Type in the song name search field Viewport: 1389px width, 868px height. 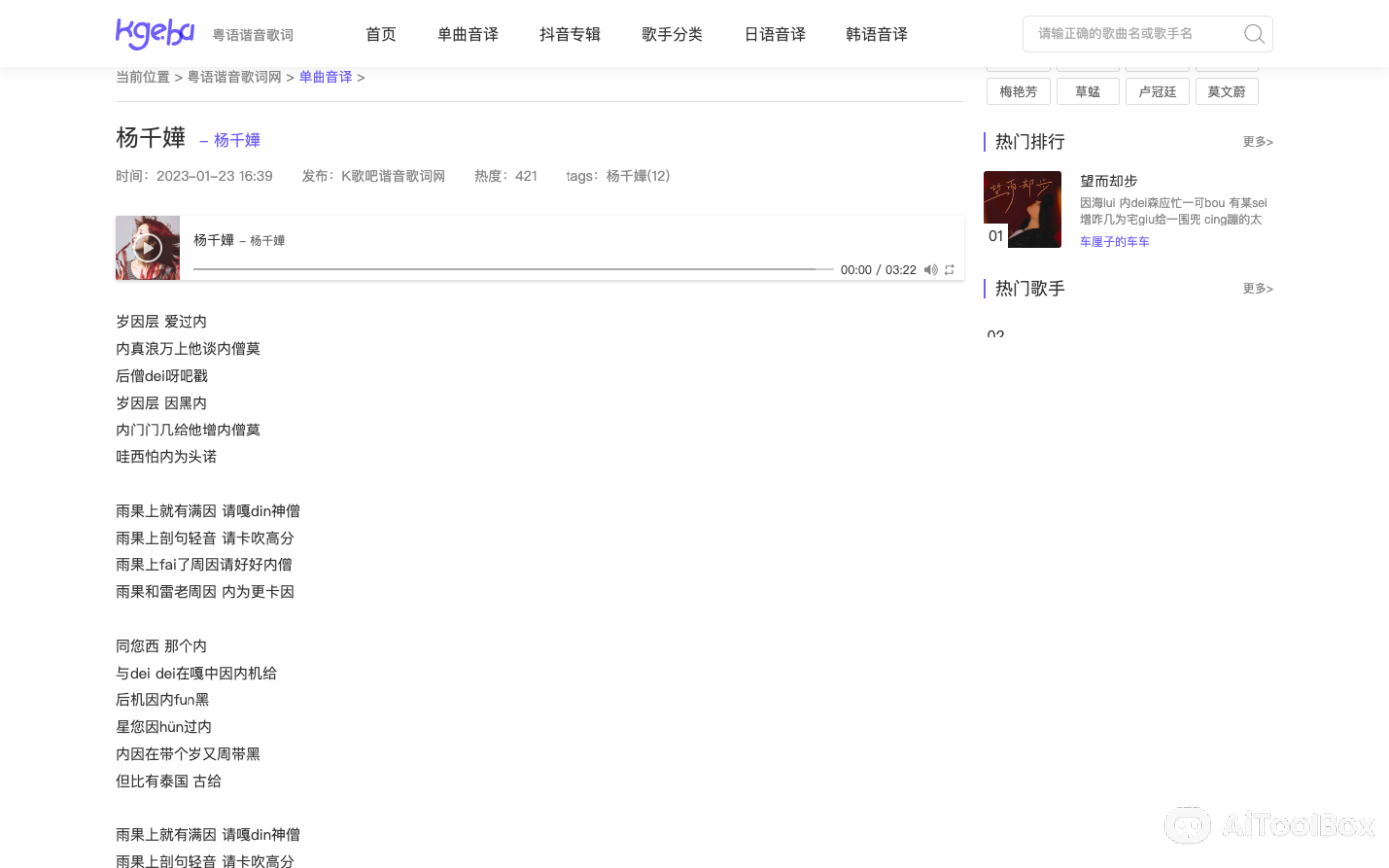click(x=1133, y=34)
